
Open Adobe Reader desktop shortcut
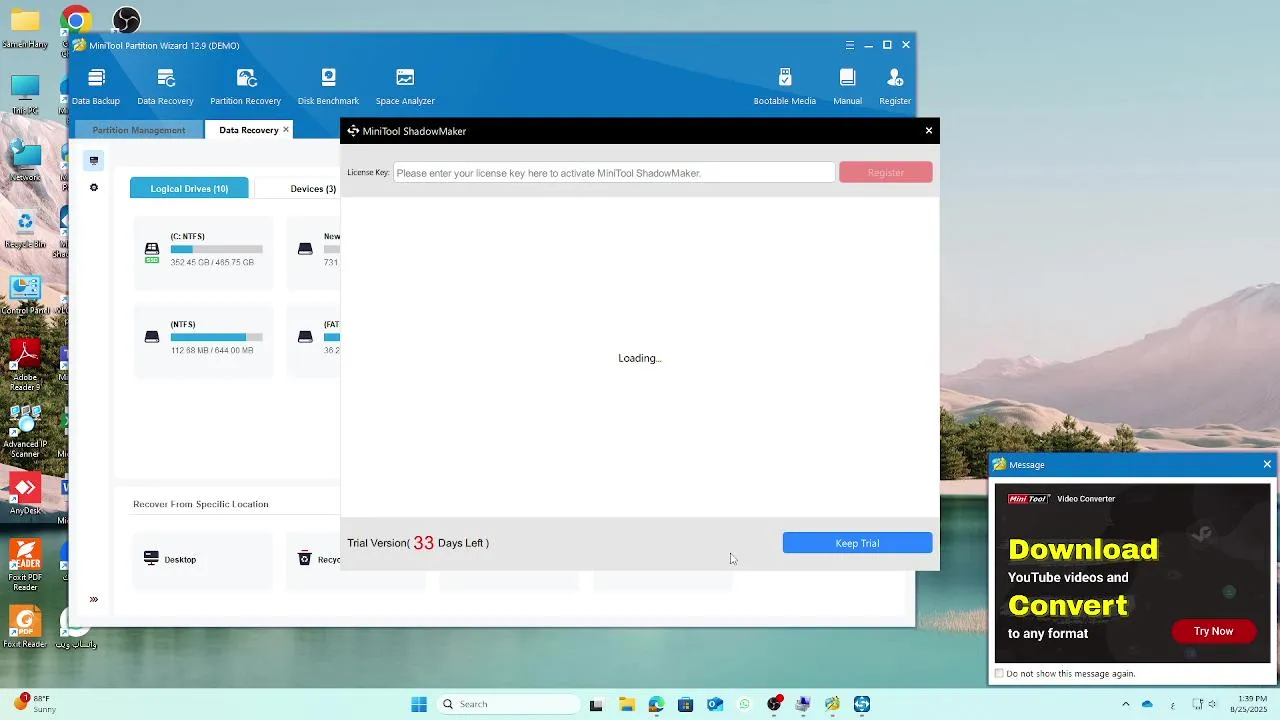pyautogui.click(x=25, y=365)
